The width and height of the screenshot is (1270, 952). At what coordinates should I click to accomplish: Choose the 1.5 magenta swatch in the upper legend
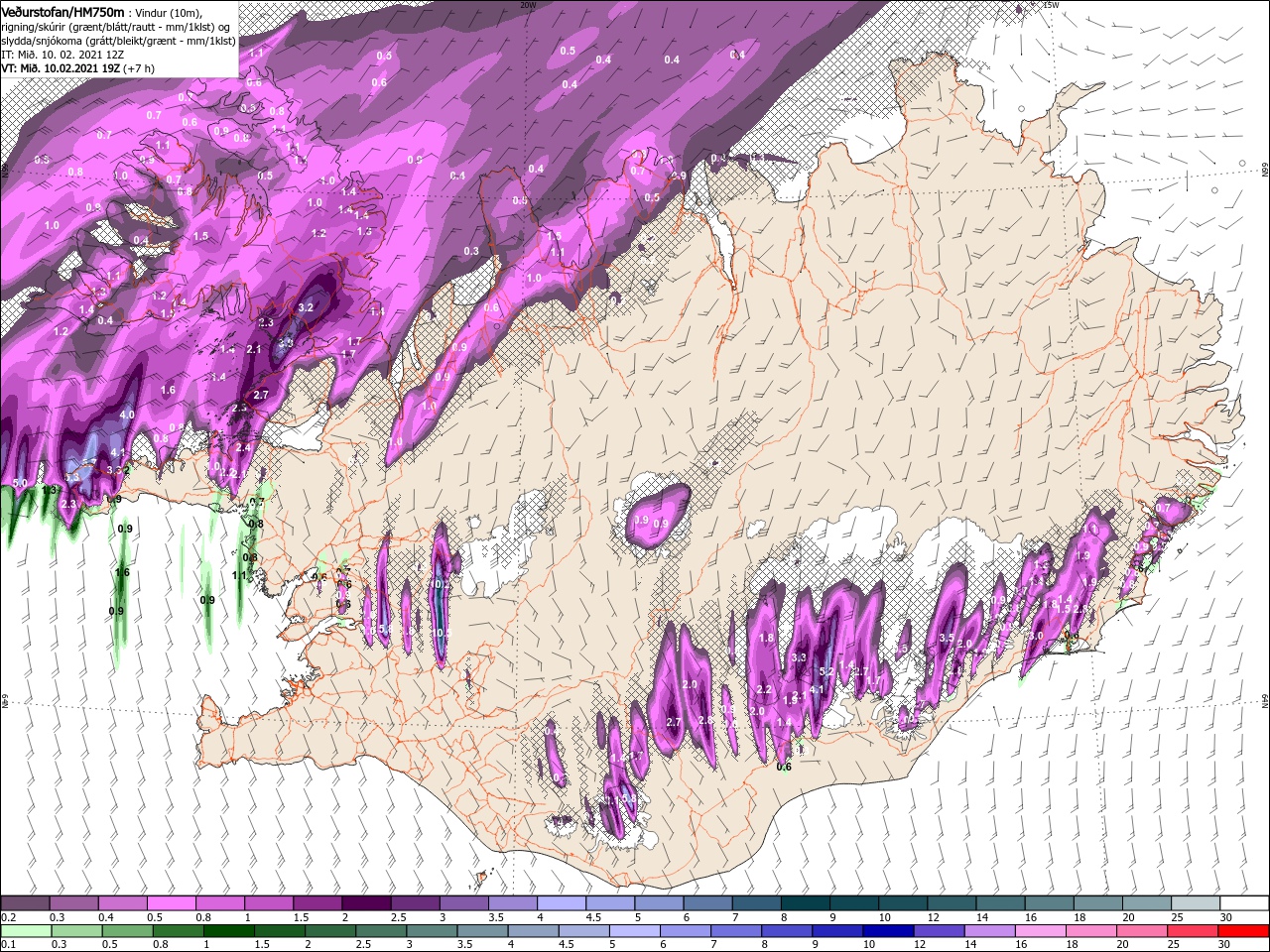coord(318,903)
